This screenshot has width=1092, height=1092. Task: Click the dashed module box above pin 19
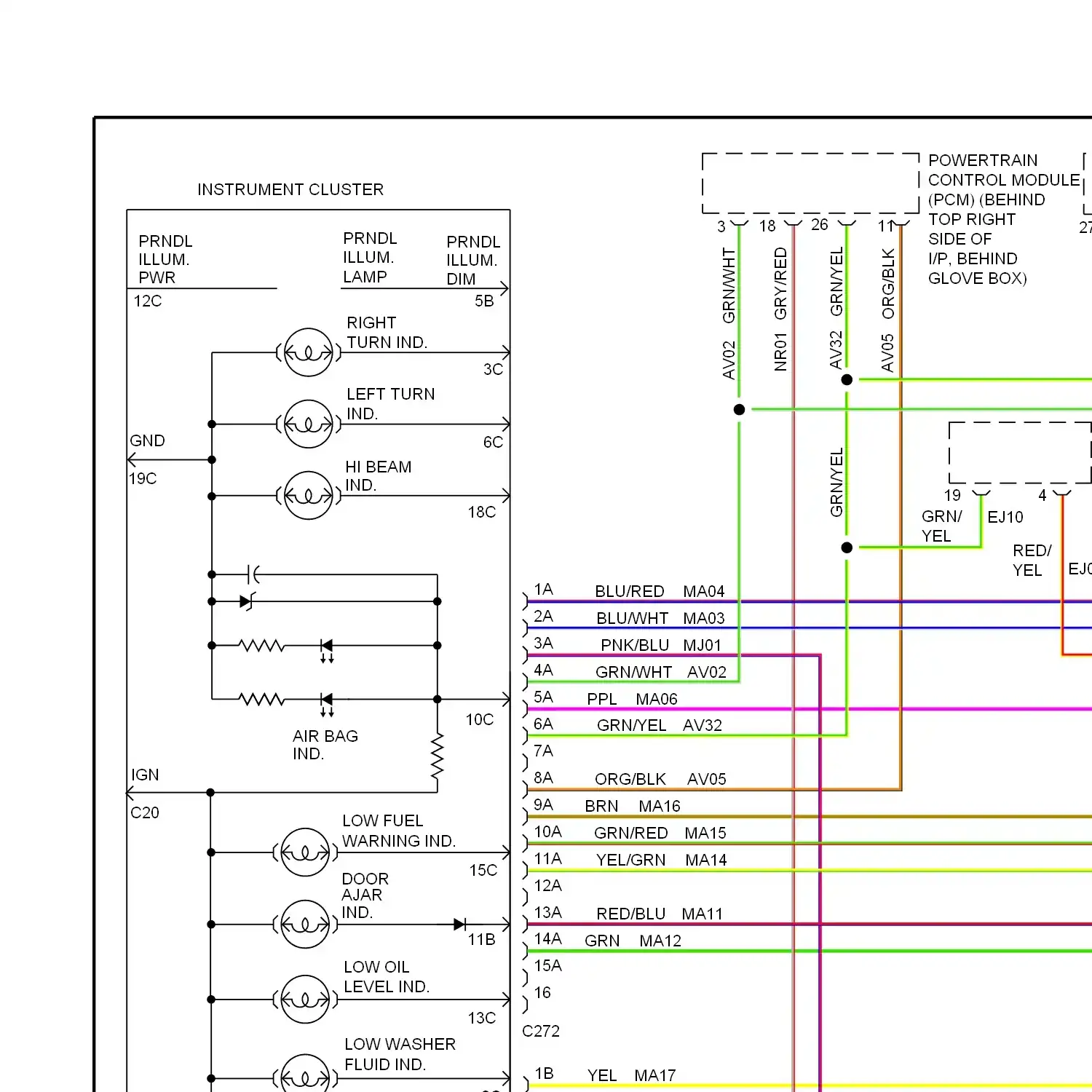1020,452
